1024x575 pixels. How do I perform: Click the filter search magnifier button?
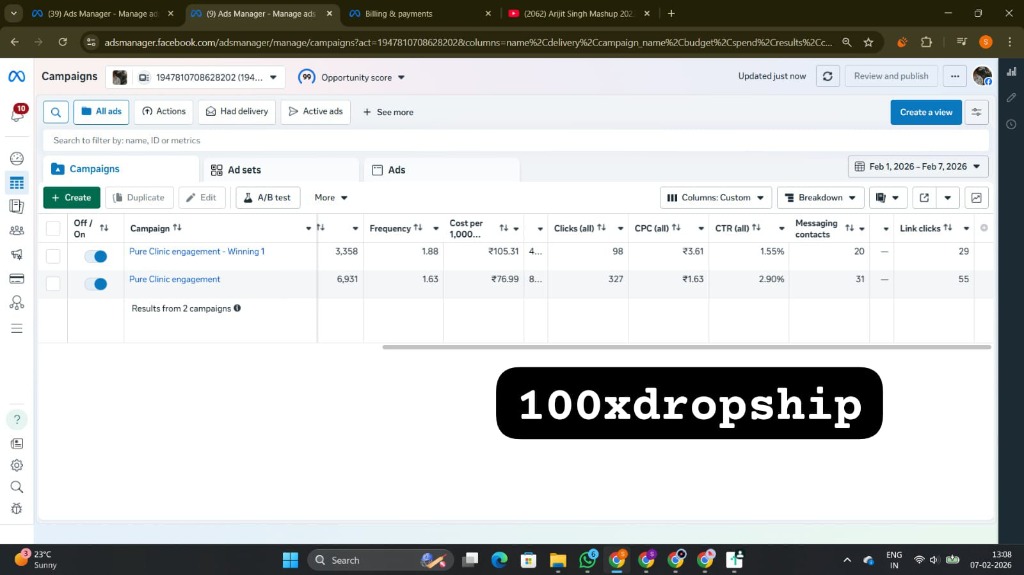tap(56, 112)
